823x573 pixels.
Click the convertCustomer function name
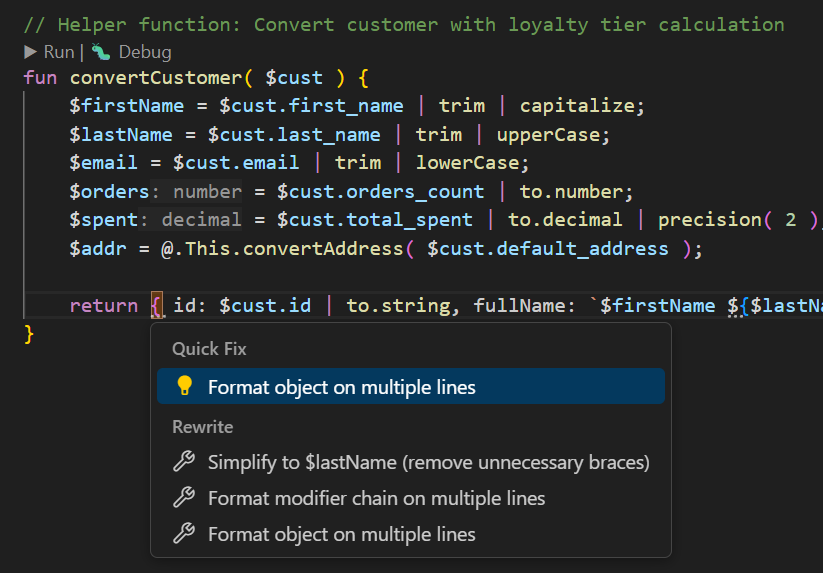pos(156,78)
